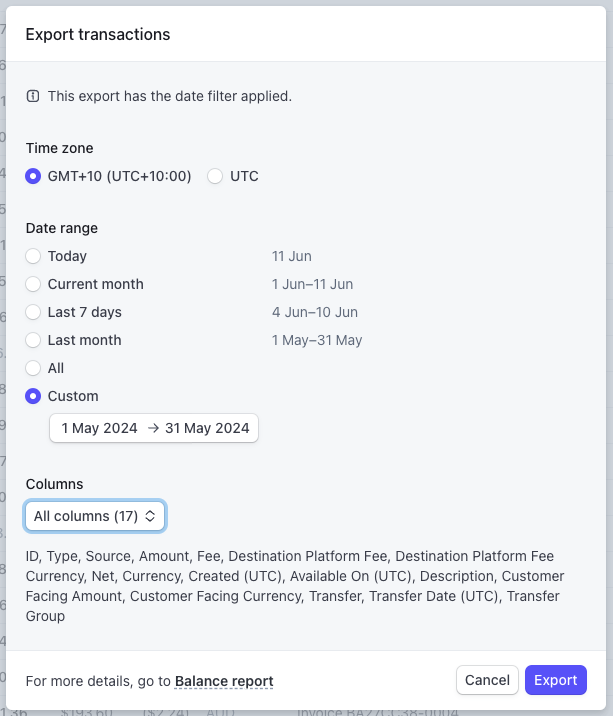Click the info icon beside date filter notice
The width and height of the screenshot is (613, 716).
(33, 97)
